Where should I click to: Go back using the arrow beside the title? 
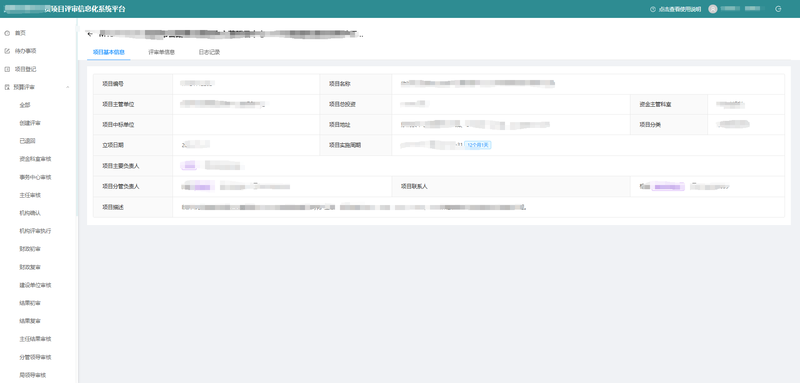90,34
